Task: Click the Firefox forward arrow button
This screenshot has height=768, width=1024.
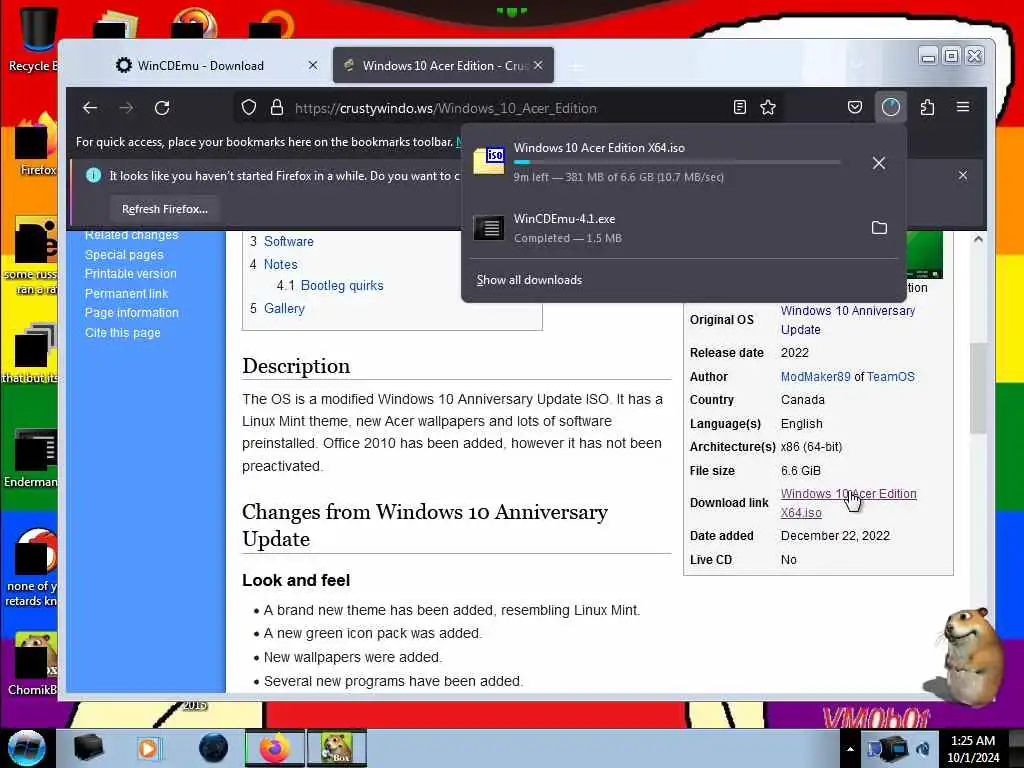Action: tap(126, 108)
